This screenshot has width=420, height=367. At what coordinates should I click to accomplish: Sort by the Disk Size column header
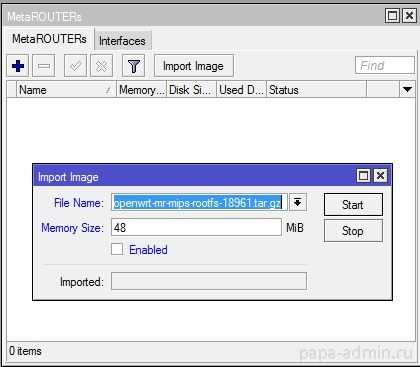tap(191, 90)
